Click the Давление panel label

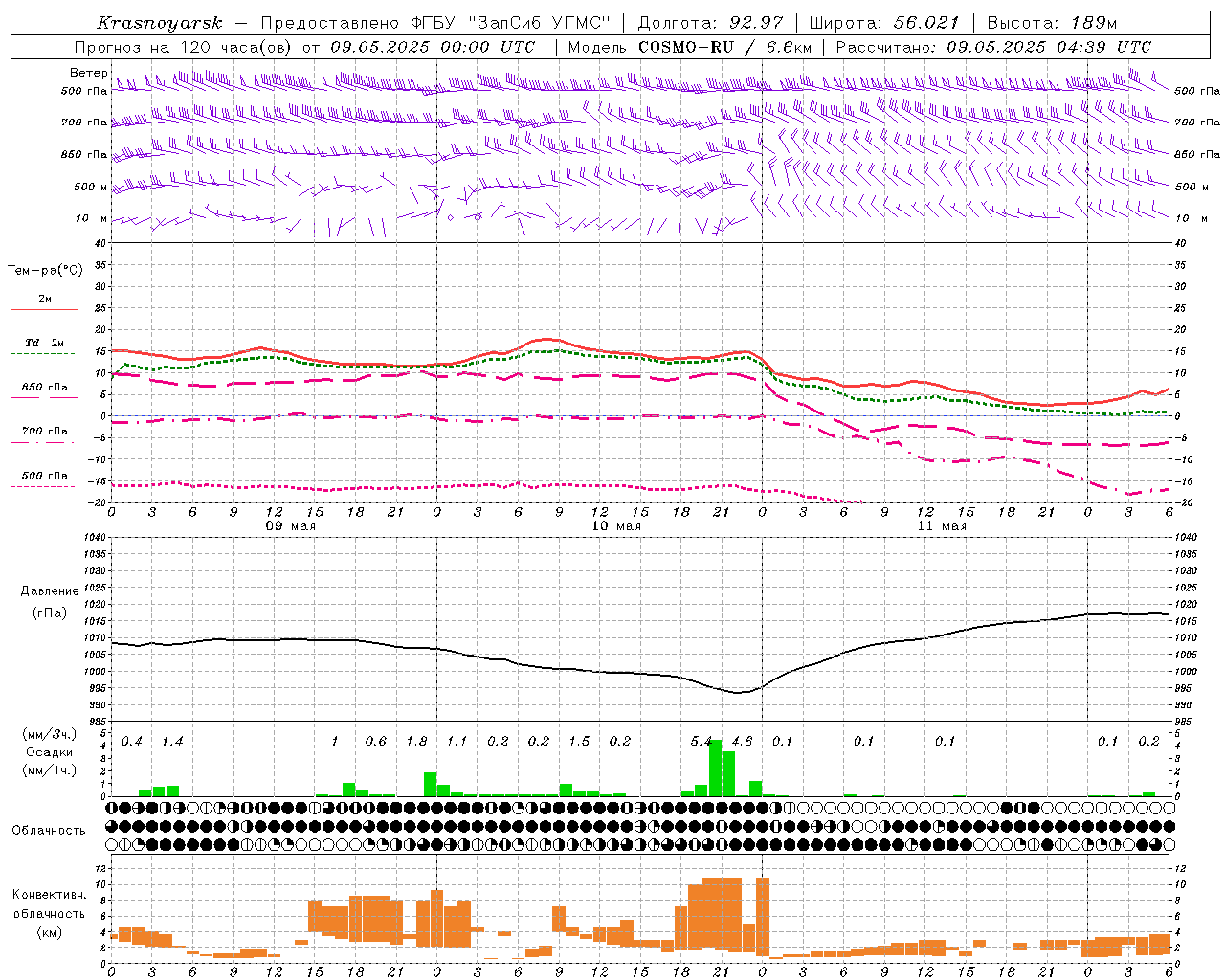[x=49, y=591]
